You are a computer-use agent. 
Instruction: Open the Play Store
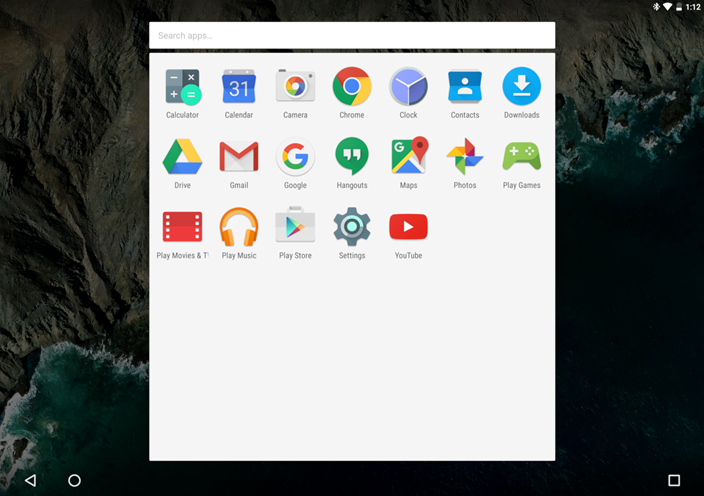coord(295,225)
